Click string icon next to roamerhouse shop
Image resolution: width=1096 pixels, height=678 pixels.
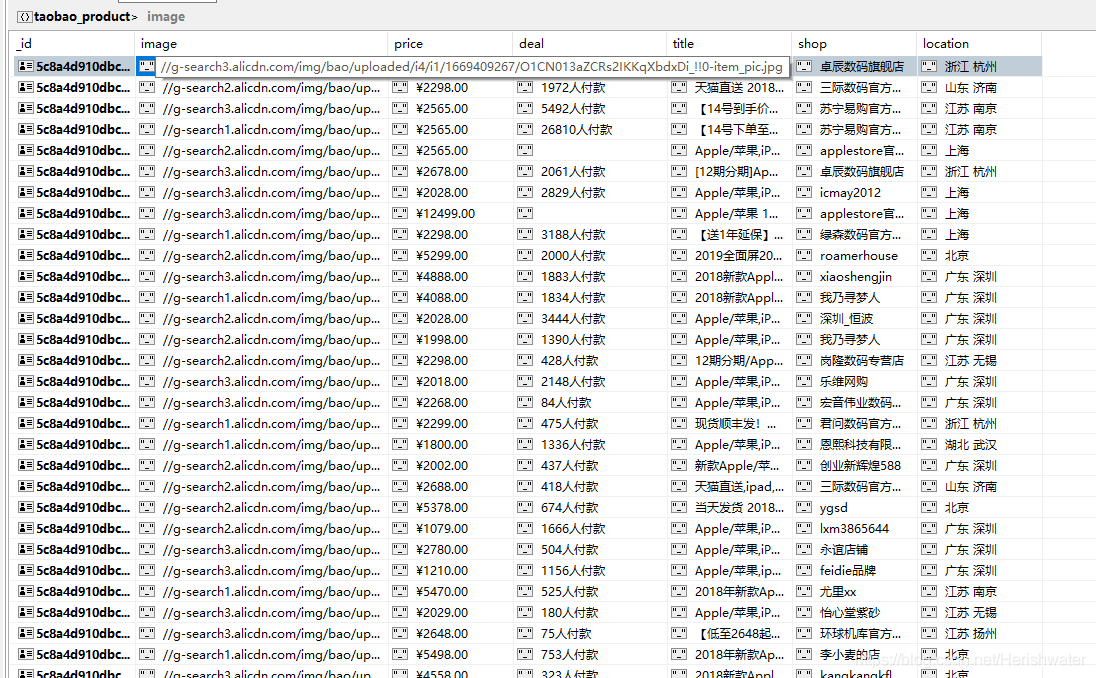click(804, 255)
